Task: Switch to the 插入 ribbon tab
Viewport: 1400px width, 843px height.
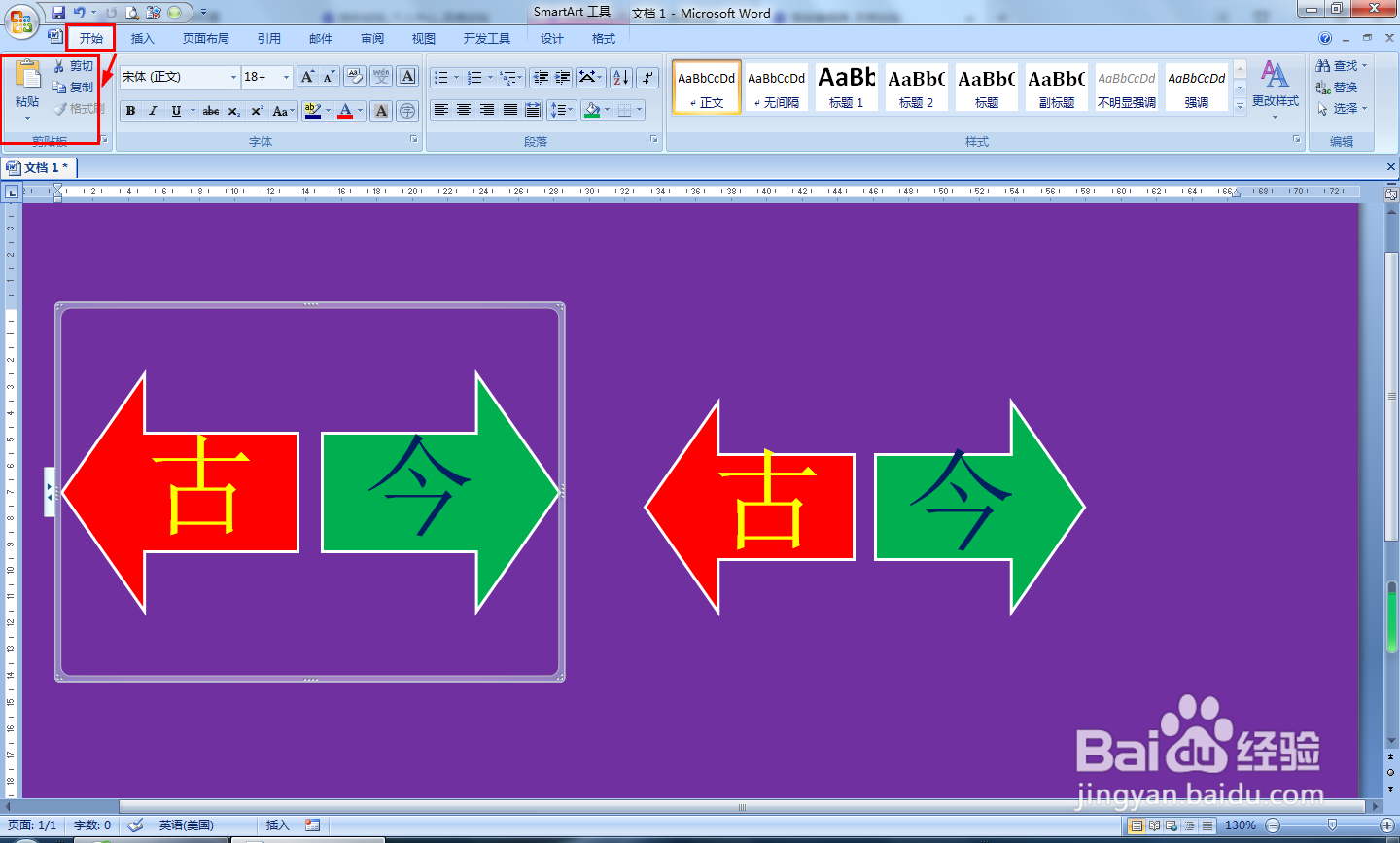Action: tap(143, 39)
